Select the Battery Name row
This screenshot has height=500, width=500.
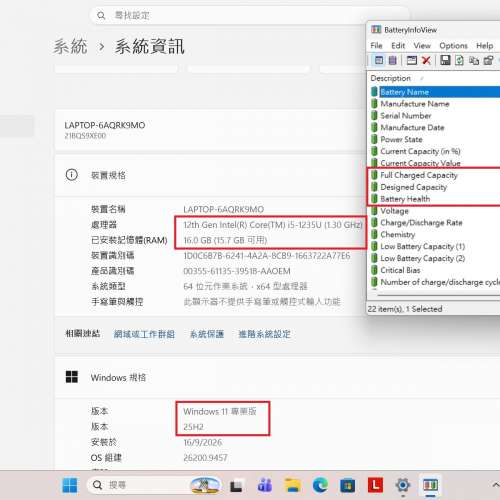[435, 92]
